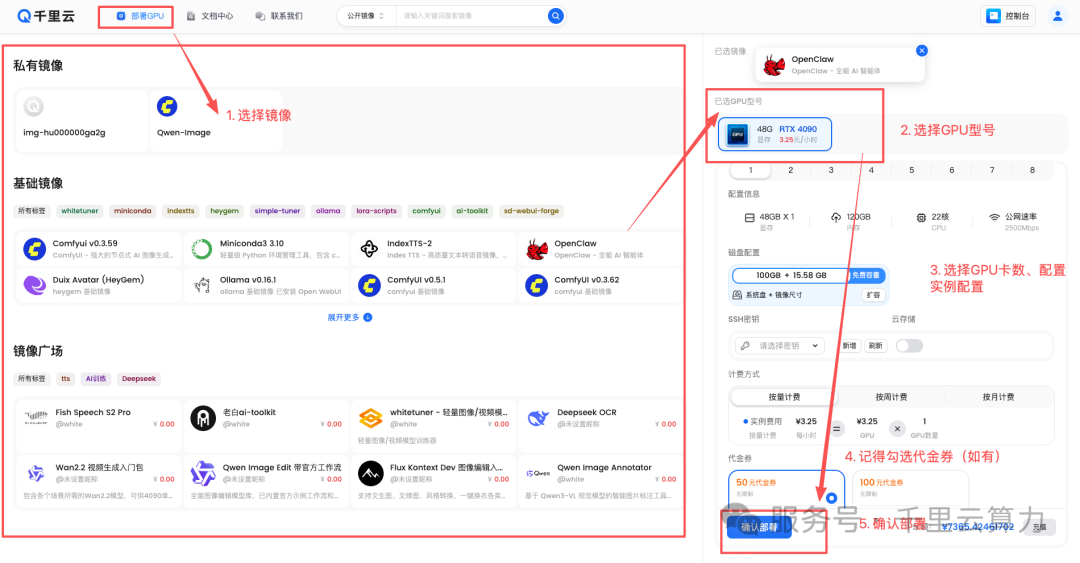This screenshot has height=563, width=1080.
Task: Select the OpenClaw base image icon
Action: 537,249
